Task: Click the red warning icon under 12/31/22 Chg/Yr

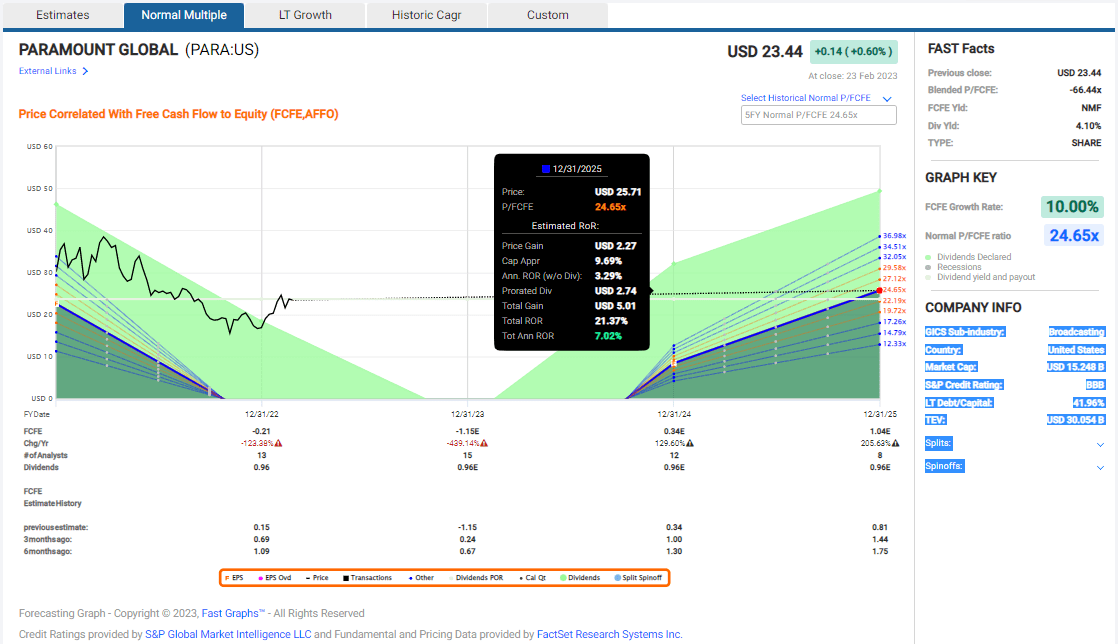Action: tap(279, 444)
